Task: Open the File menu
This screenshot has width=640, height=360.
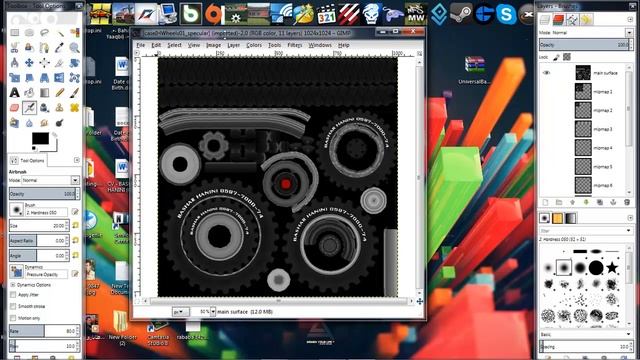Action: 141,45
